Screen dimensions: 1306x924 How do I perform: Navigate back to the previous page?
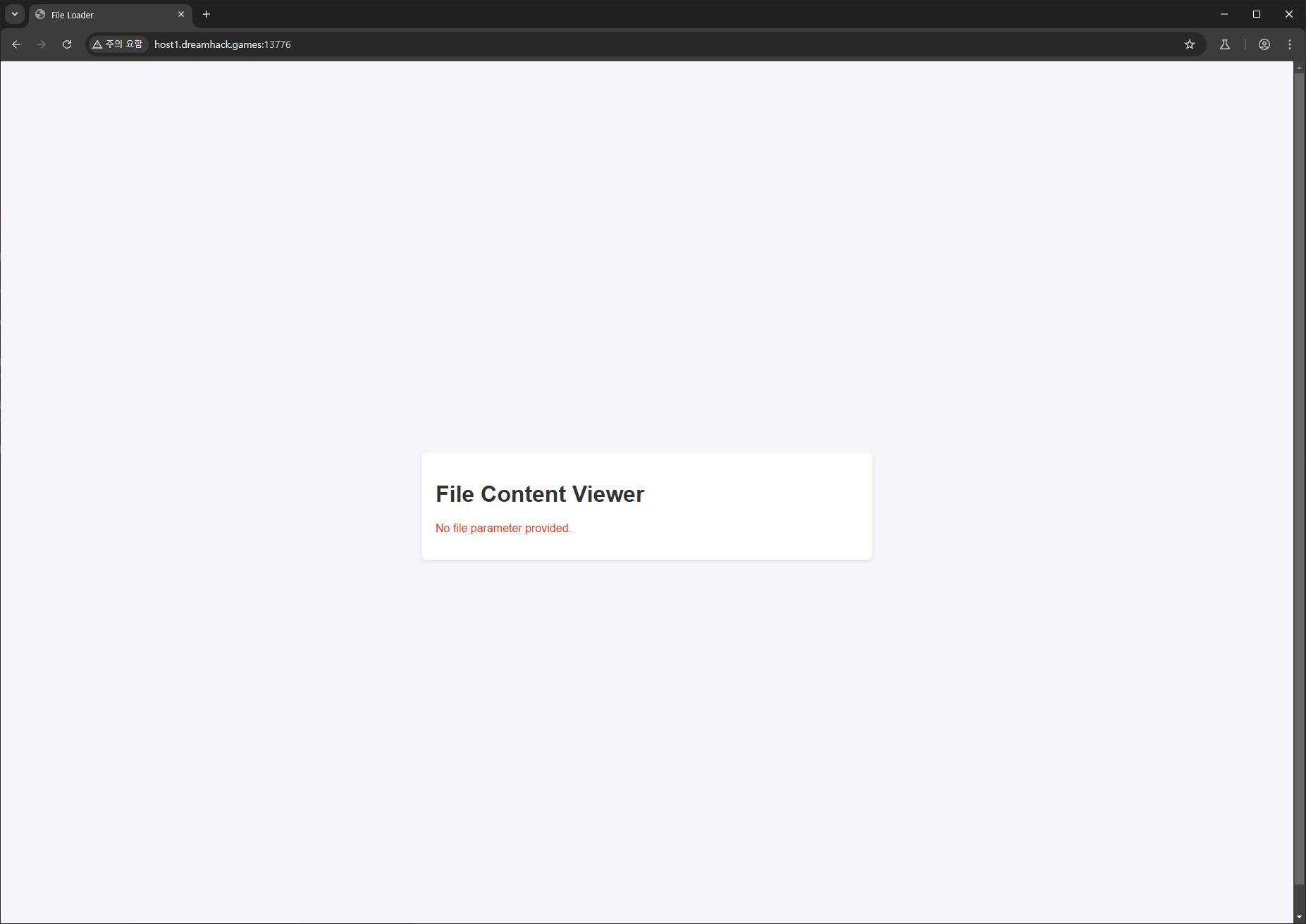click(16, 44)
